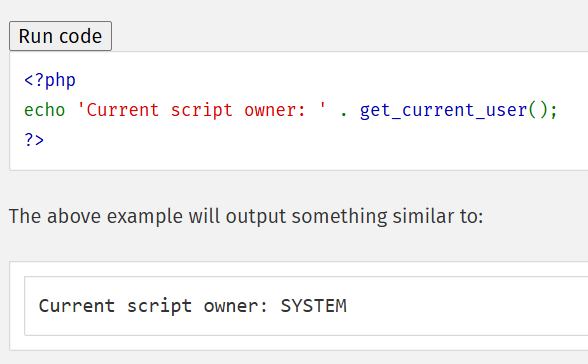Screen dimensions: 588x364
Task: Click the paragraph 'The above example will output'
Action: pyautogui.click(x=147, y=217)
